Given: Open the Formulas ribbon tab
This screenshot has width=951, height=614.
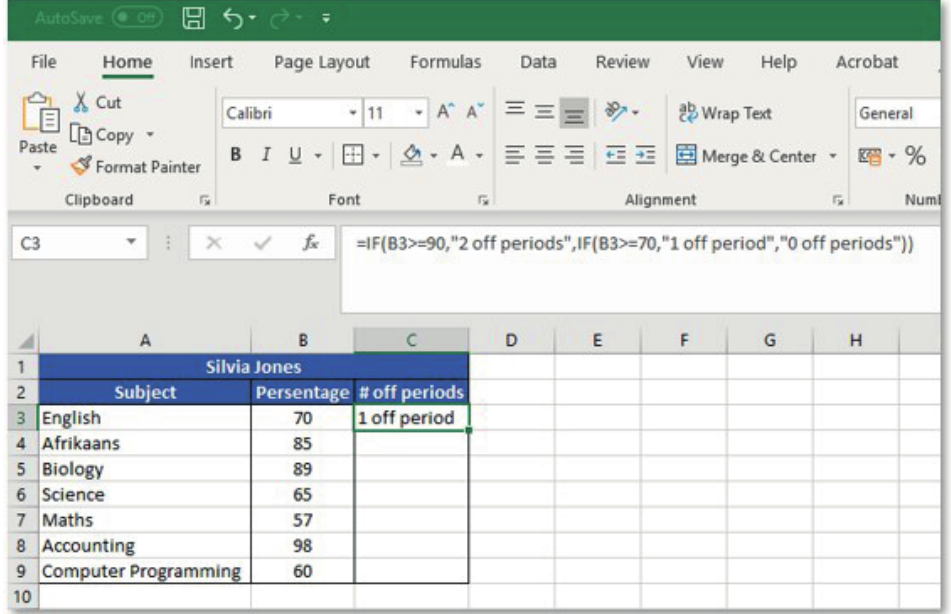Looking at the screenshot, I should coord(445,62).
